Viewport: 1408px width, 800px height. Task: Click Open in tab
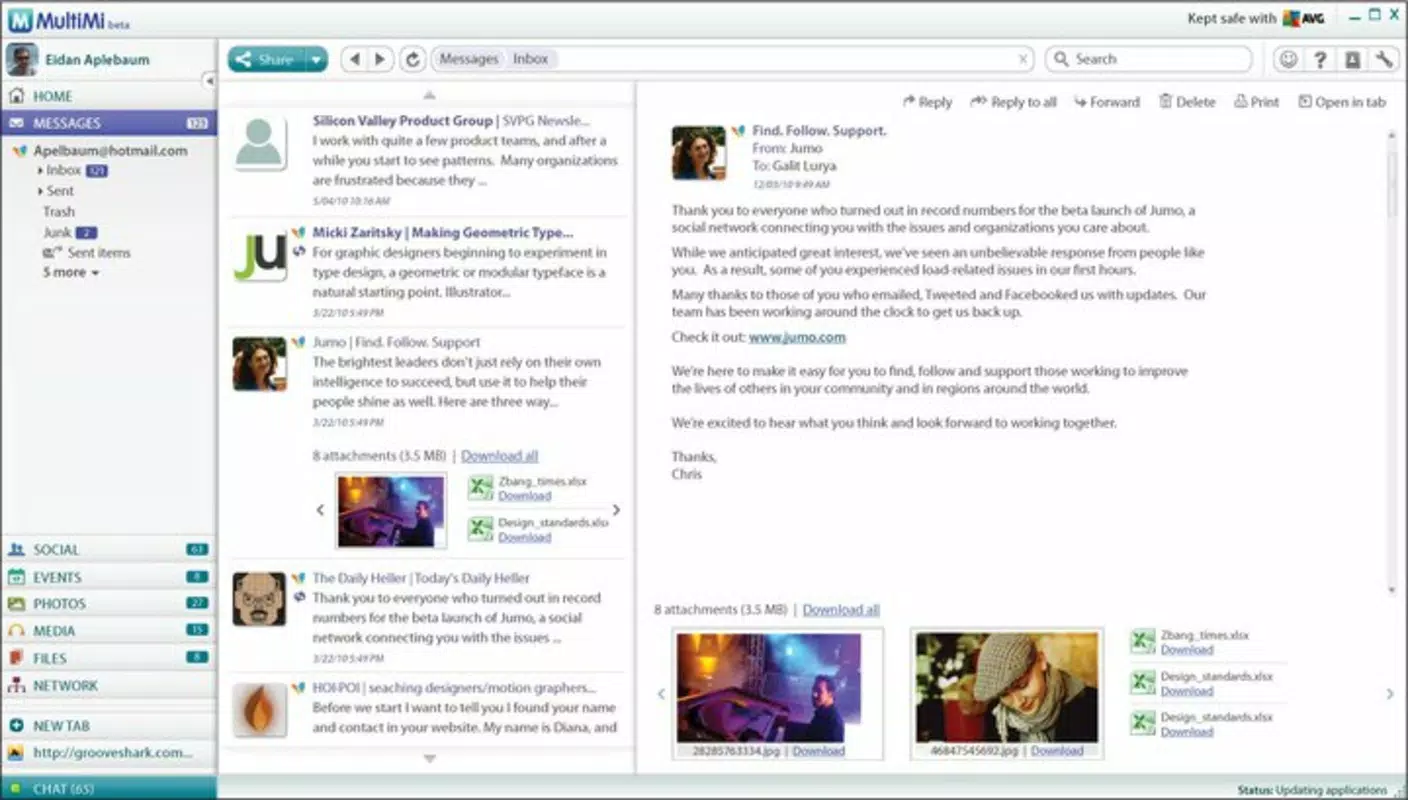(x=1342, y=102)
